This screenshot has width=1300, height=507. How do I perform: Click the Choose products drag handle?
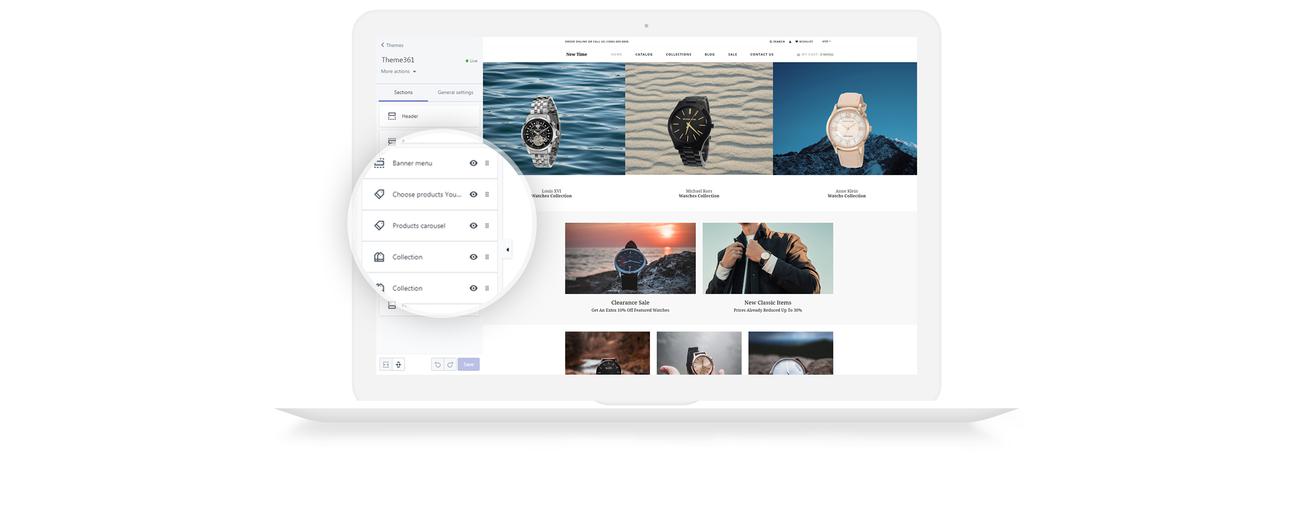(x=487, y=194)
